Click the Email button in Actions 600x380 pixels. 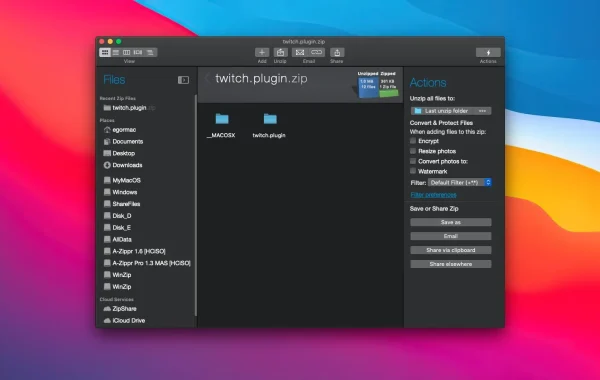pyautogui.click(x=451, y=236)
